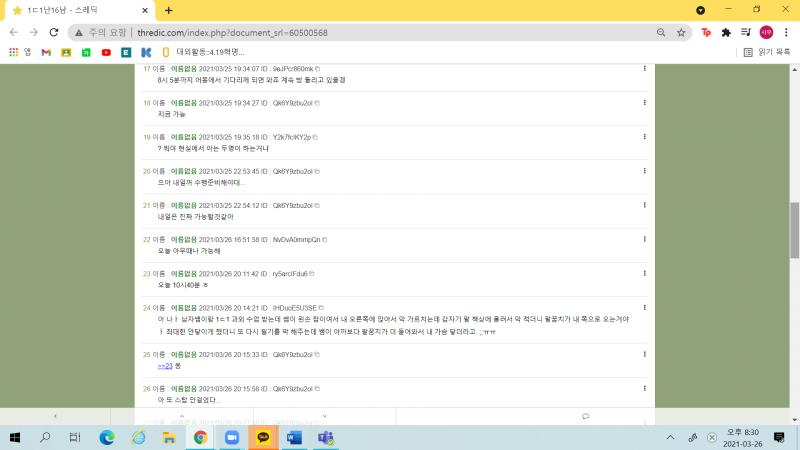
Task: Copy the ID icon on post 17
Action: [317, 68]
